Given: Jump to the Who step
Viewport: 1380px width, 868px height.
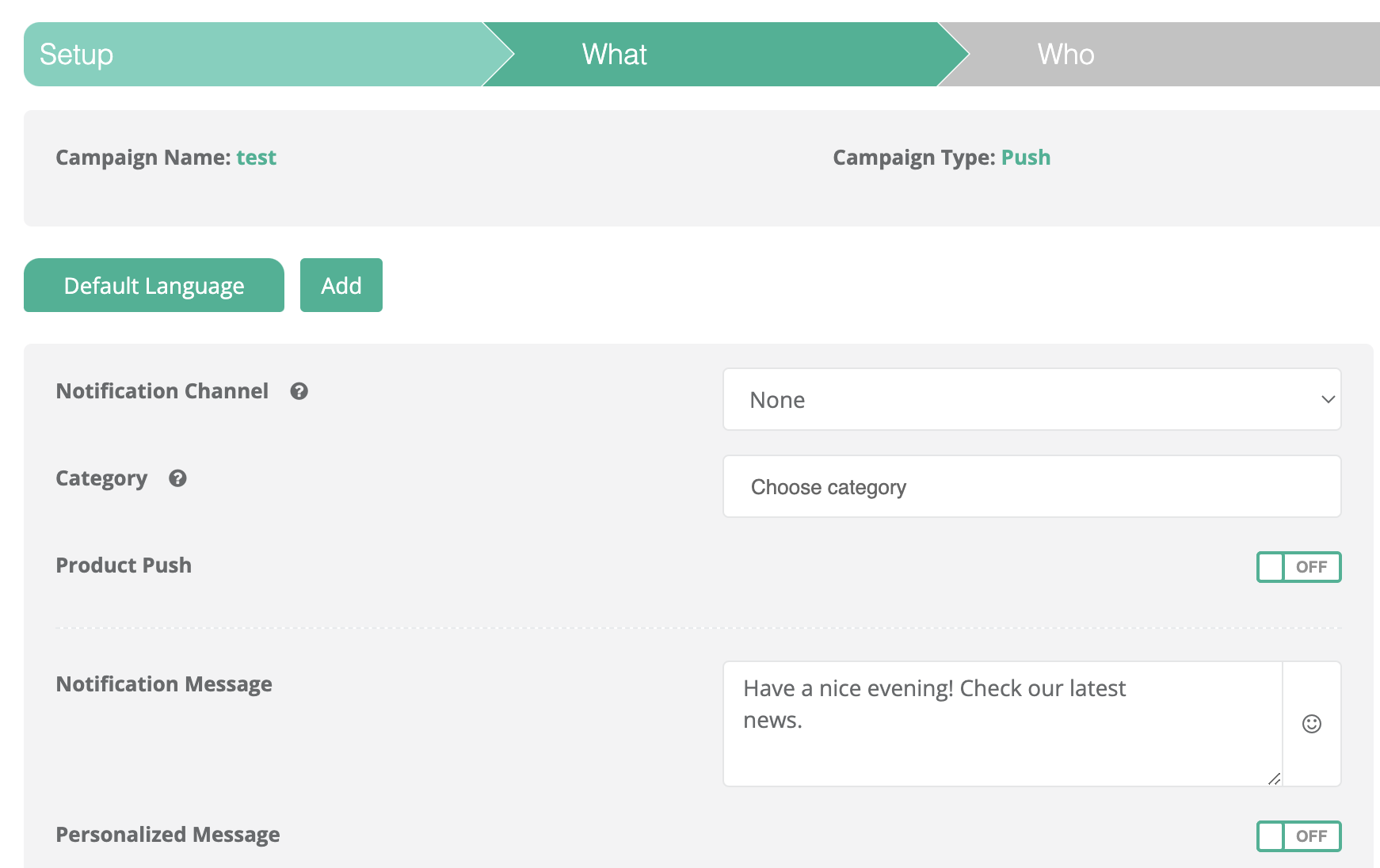Looking at the screenshot, I should [1065, 55].
